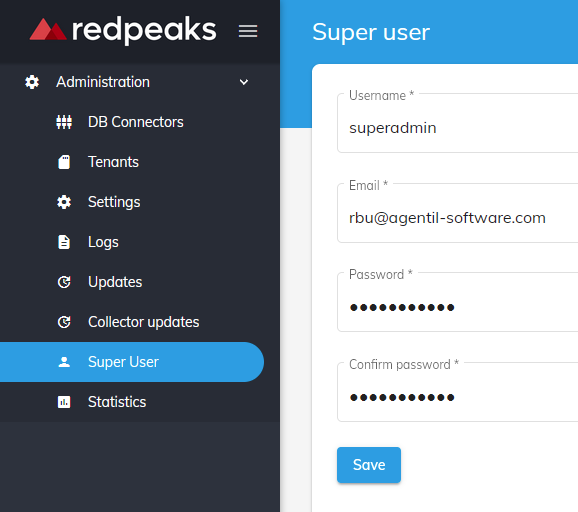
Task: Click into the Email address field
Action: tap(457, 213)
